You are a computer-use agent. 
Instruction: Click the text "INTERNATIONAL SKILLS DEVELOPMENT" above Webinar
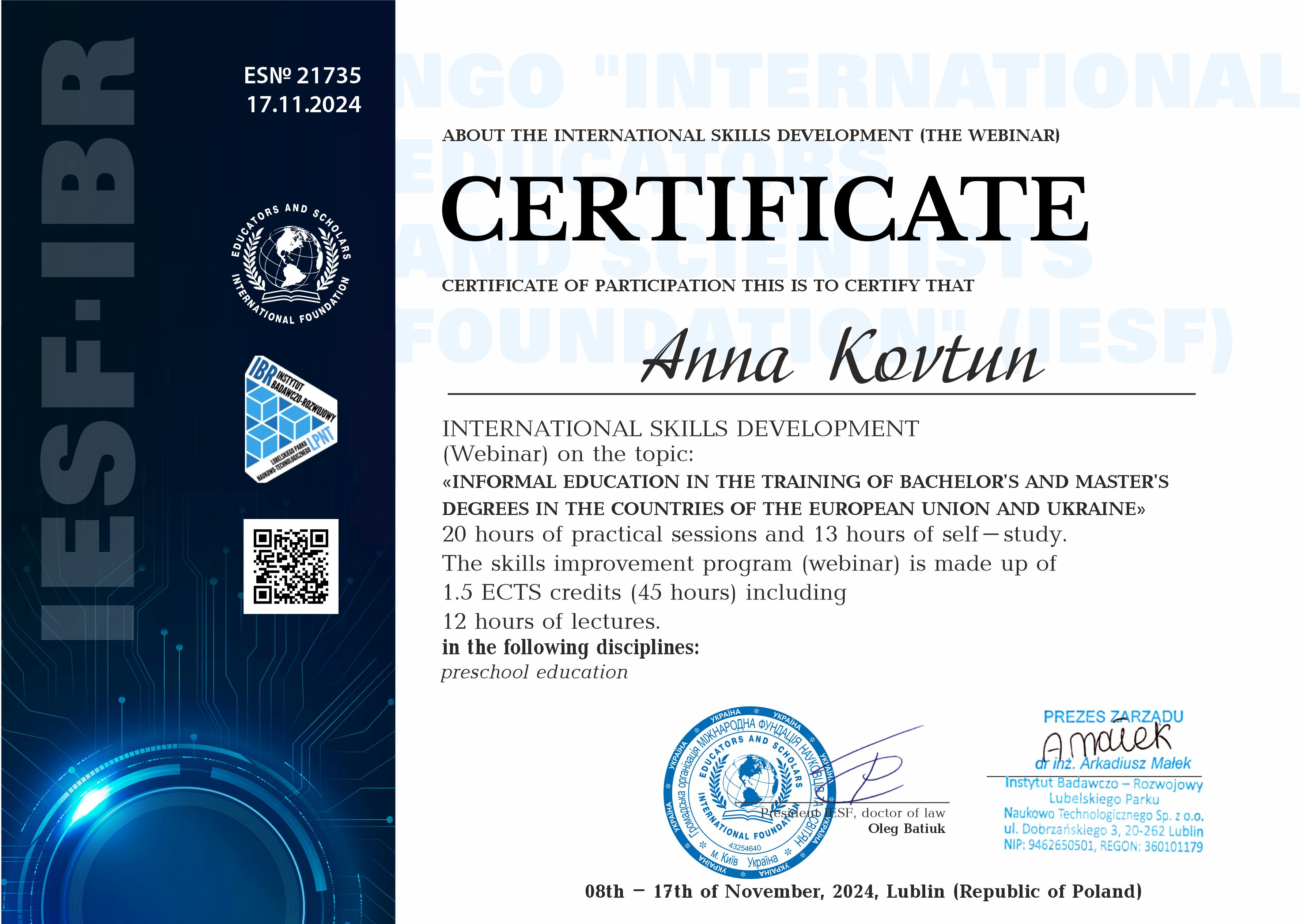tap(680, 428)
